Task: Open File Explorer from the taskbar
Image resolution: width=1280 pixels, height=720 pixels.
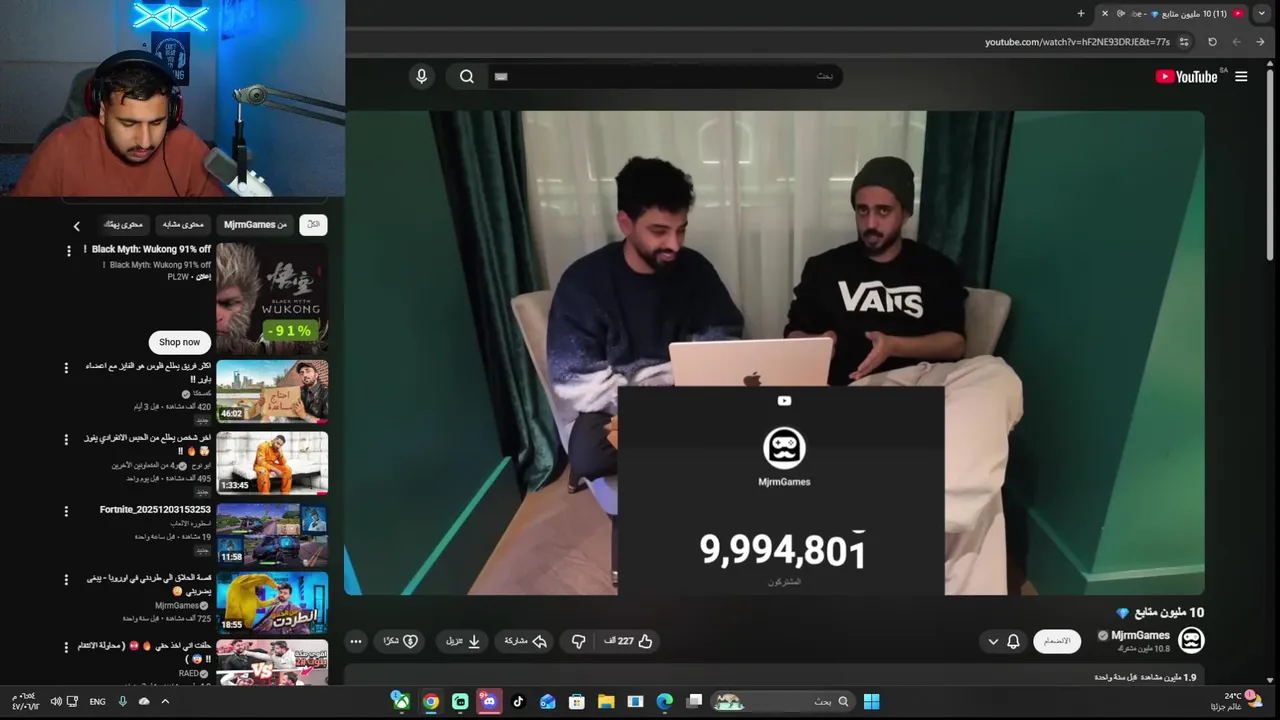Action: tap(606, 702)
